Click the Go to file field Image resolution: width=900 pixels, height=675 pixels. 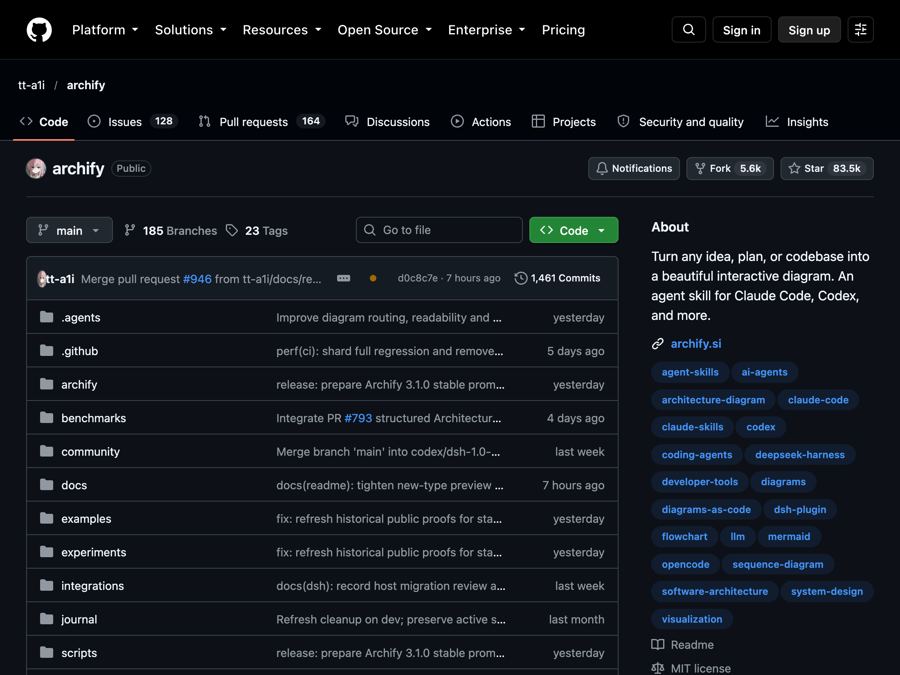[x=439, y=230]
